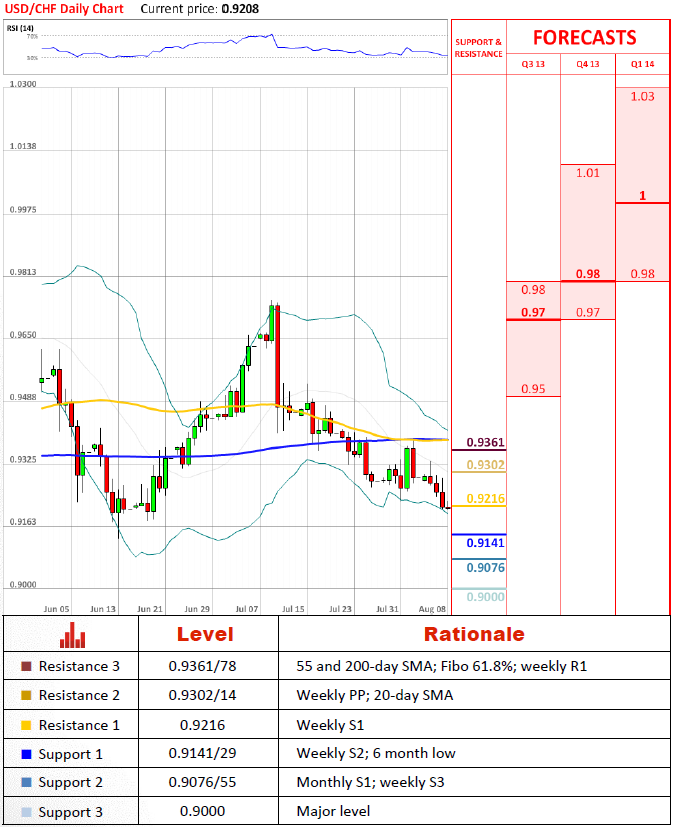Click the 0.9076 support level marker
This screenshot has width=674, height=827.
pyautogui.click(x=485, y=568)
